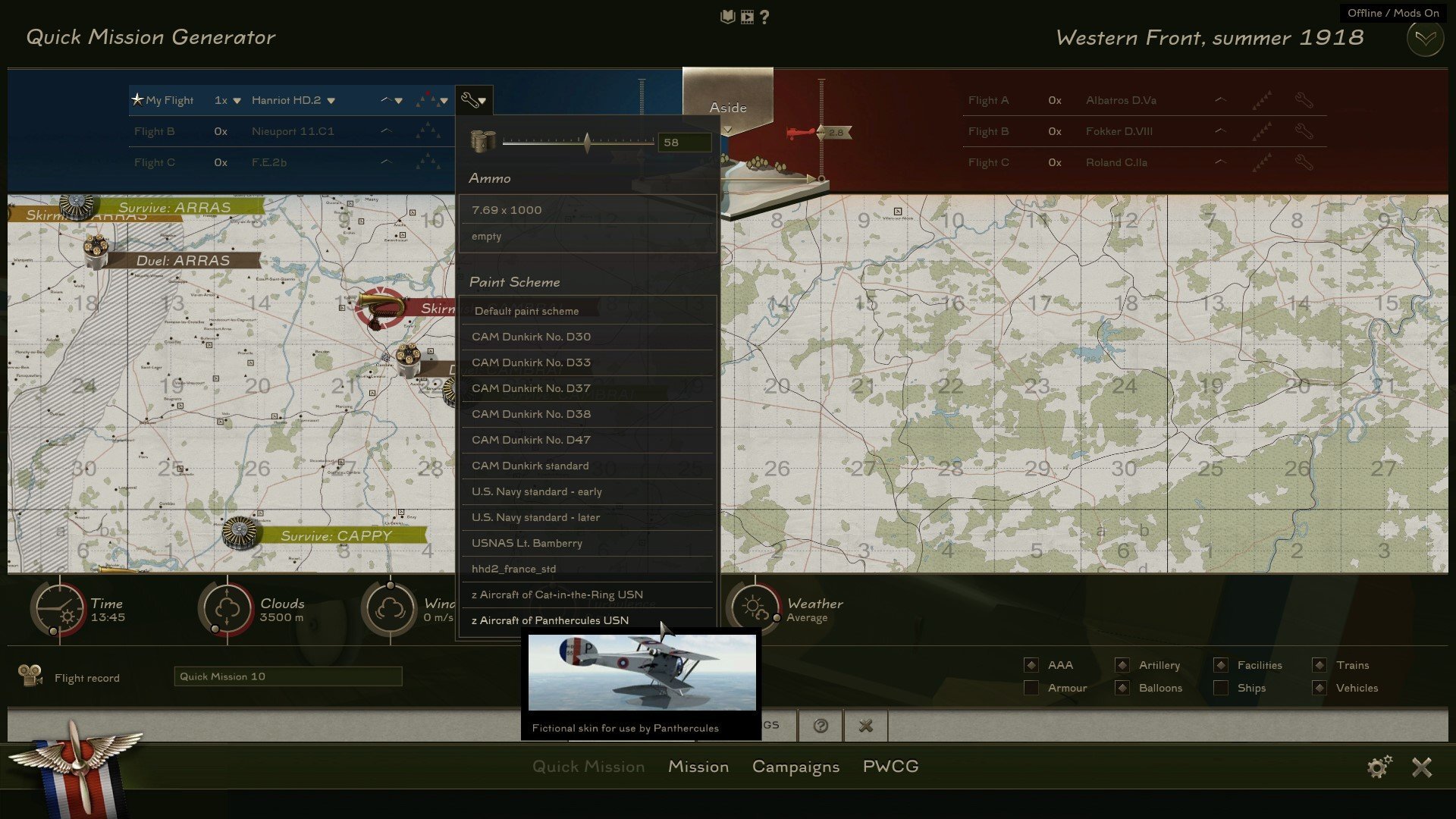1456x819 pixels.
Task: Open the wrench setup icon for My Flight
Action: pos(474,100)
